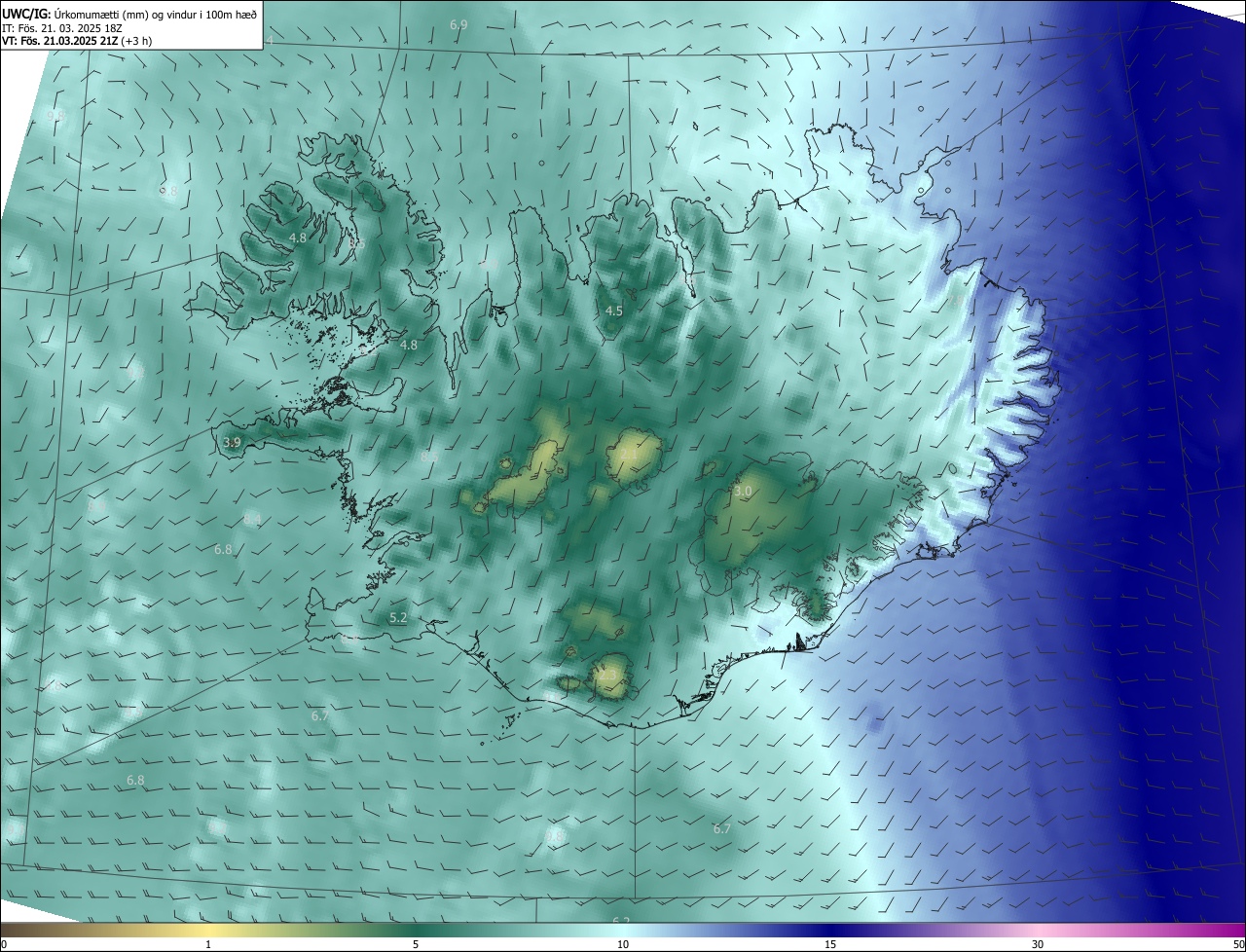1246x952 pixels.
Task: Click the '3.0' value label on Vatnajökull glacier
Action: coord(743,492)
